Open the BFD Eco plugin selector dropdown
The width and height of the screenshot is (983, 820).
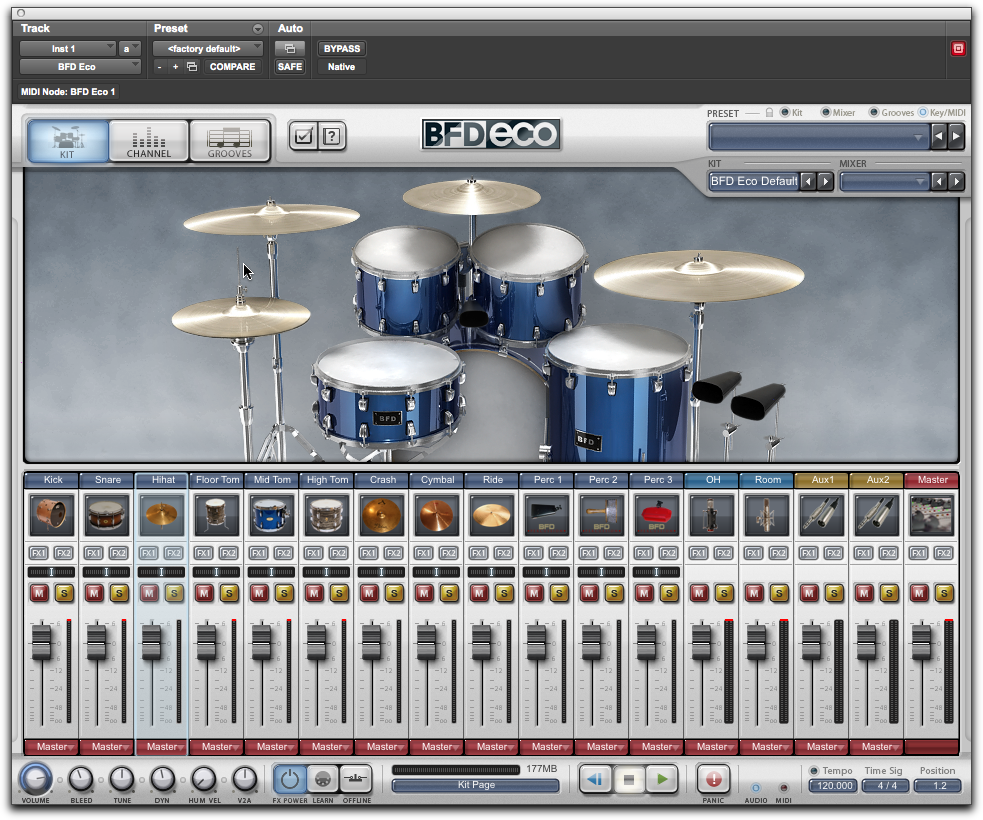80,66
